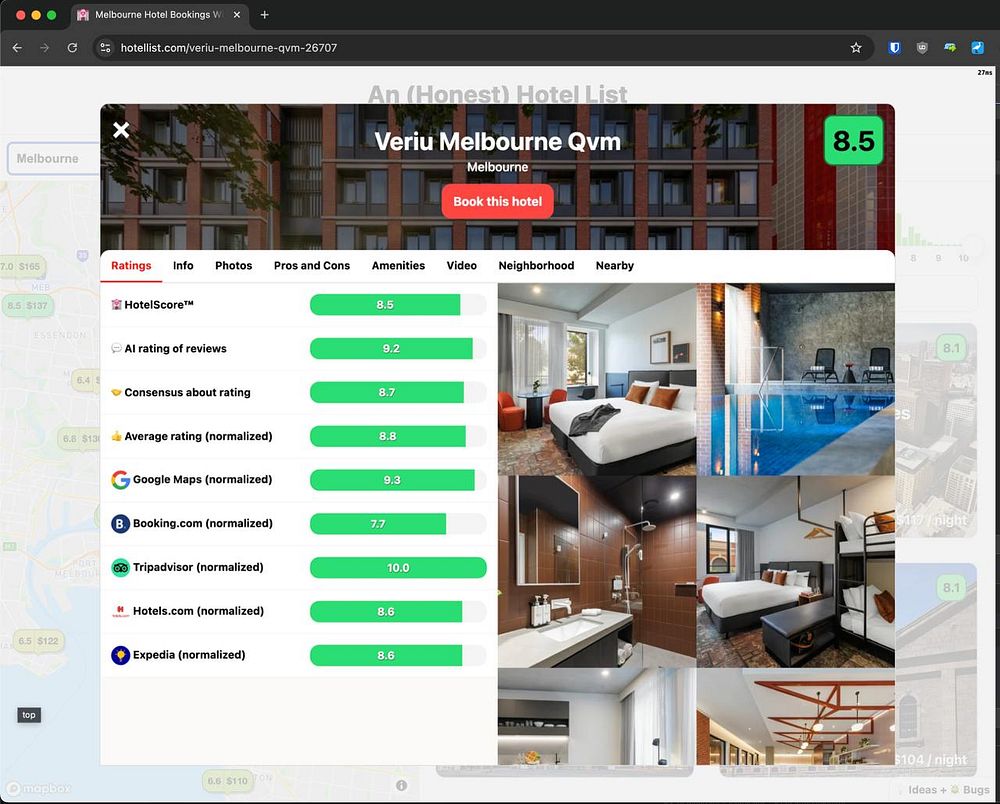Click the Melbourne search field
The height and width of the screenshot is (804, 1000).
pos(54,158)
